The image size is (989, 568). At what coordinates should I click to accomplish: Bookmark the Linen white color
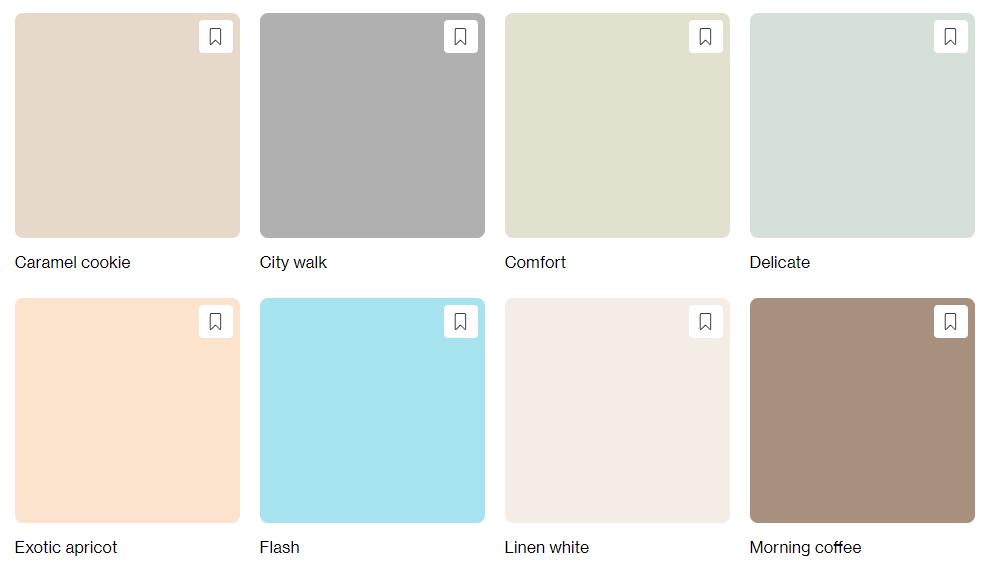tap(706, 322)
